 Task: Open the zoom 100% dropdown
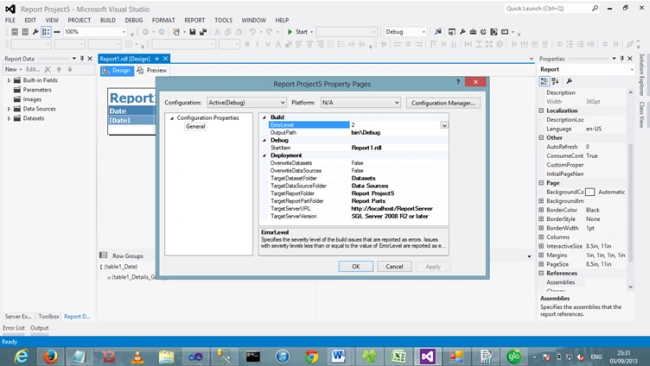click(x=124, y=32)
